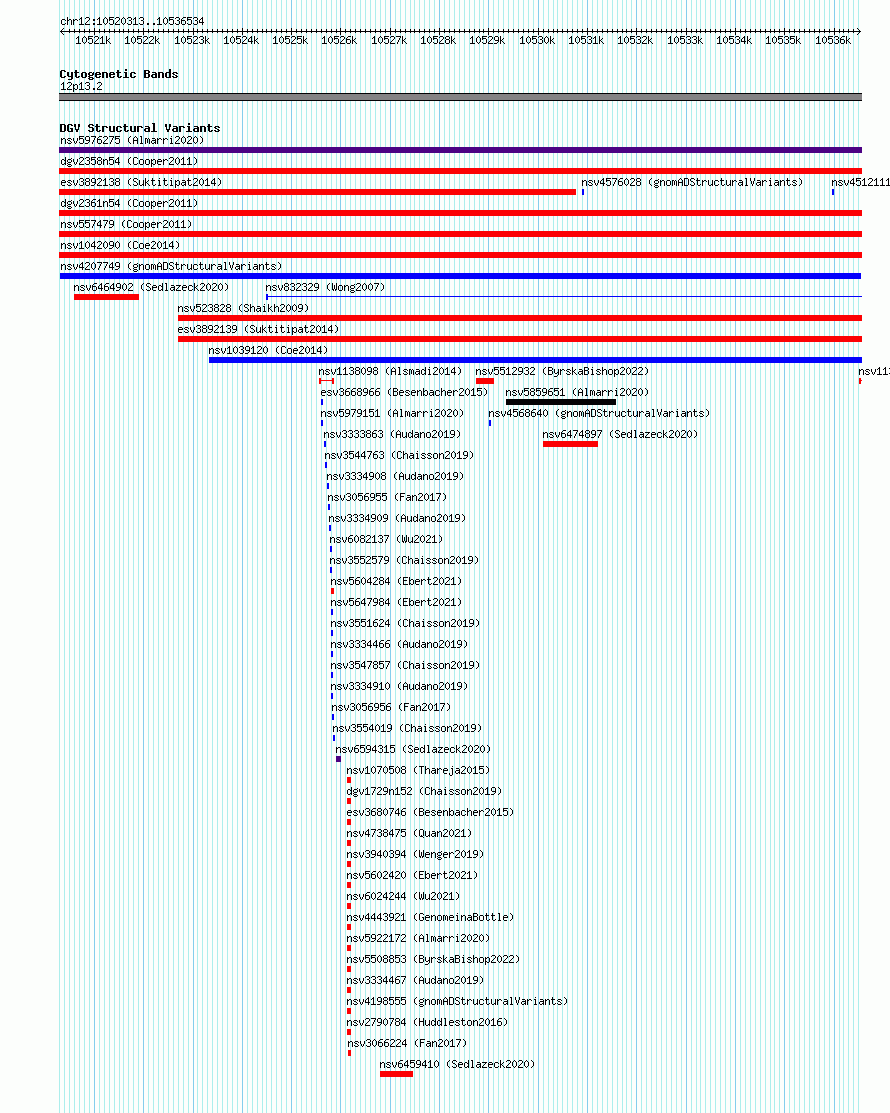
Task: Select nsv4738475 (Quan2021) entry
Action: 410,833
